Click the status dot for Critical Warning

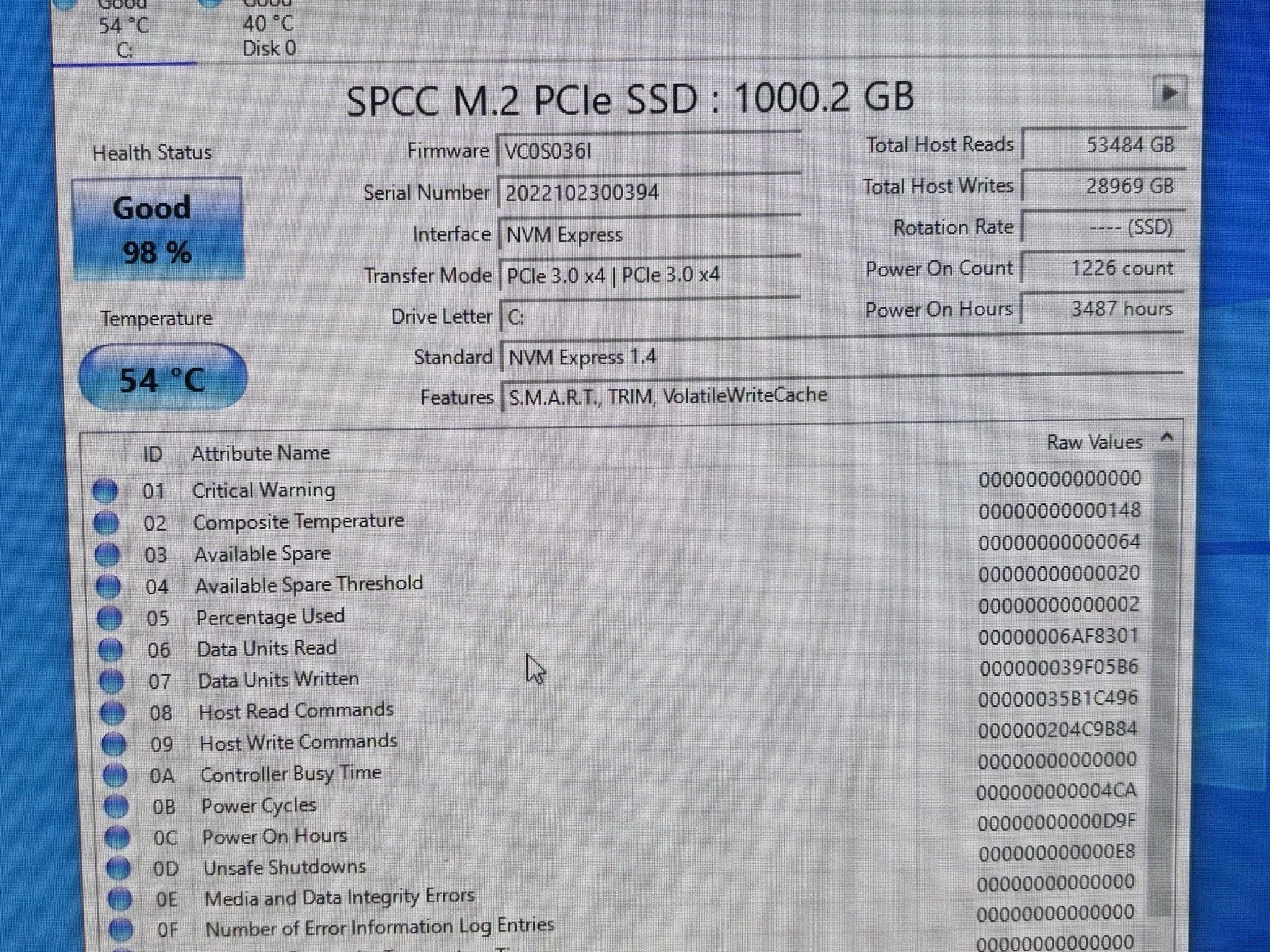105,491
